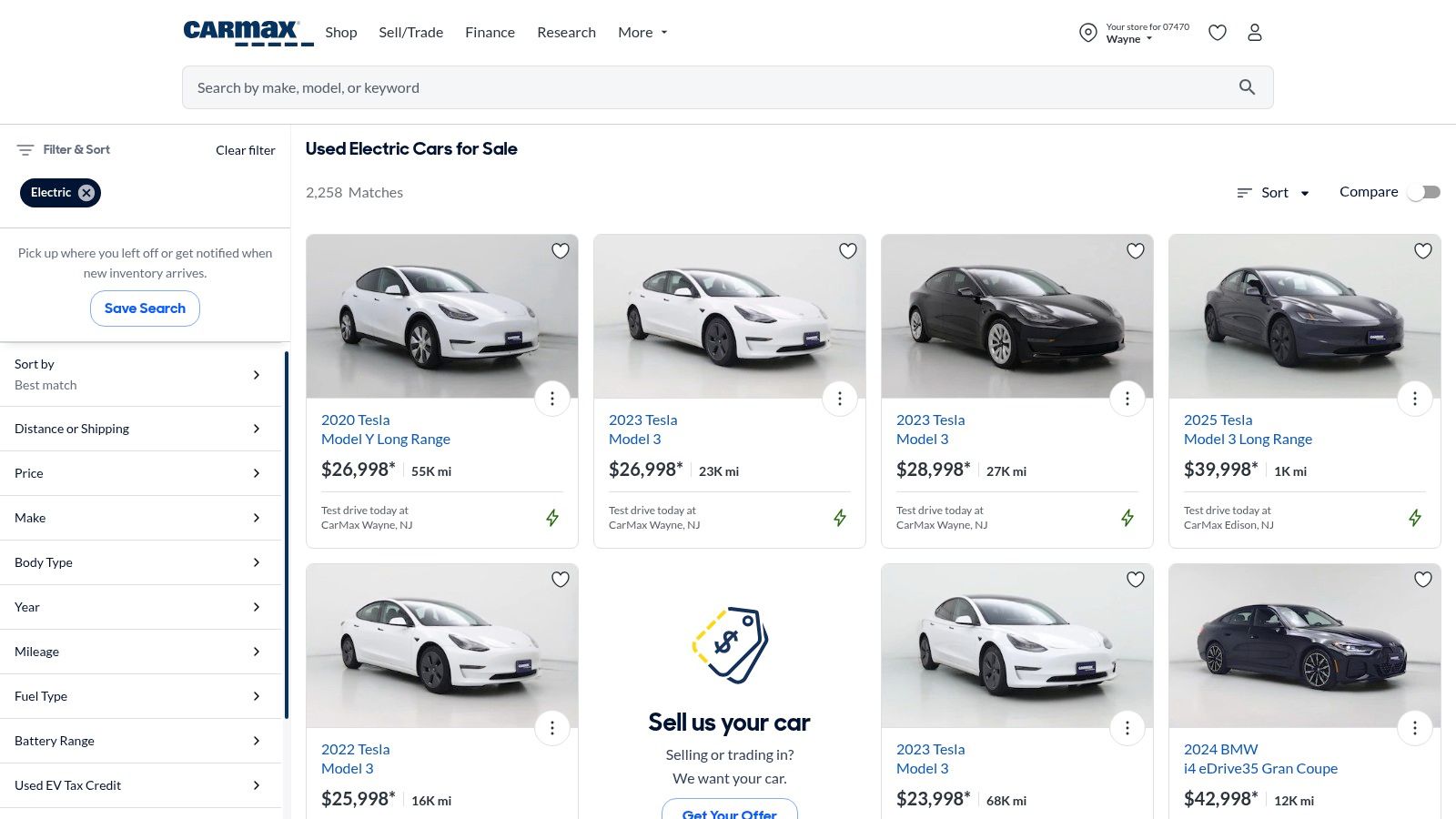
Task: Expand the Sort by filter
Action: coord(141,374)
